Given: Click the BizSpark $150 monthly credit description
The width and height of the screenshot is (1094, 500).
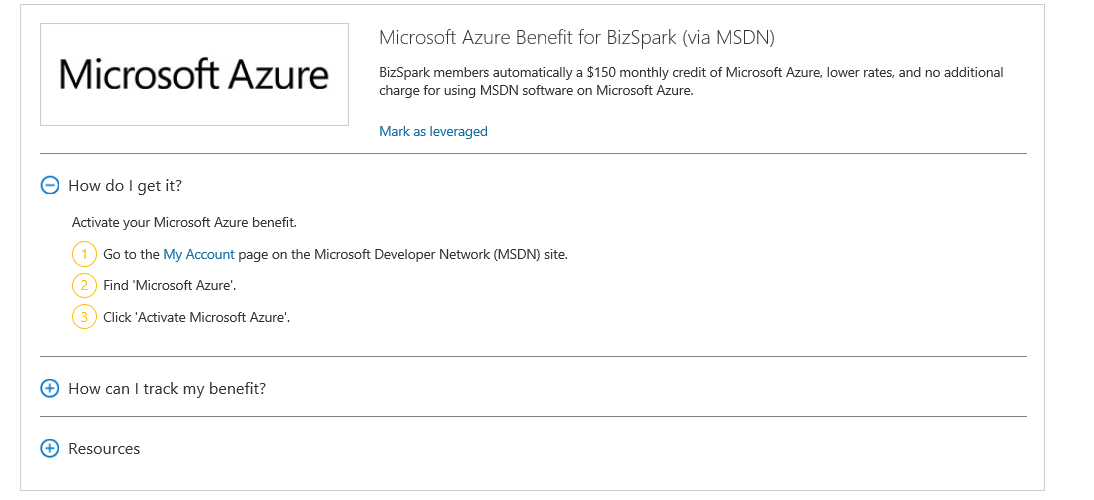Looking at the screenshot, I should click(x=691, y=82).
